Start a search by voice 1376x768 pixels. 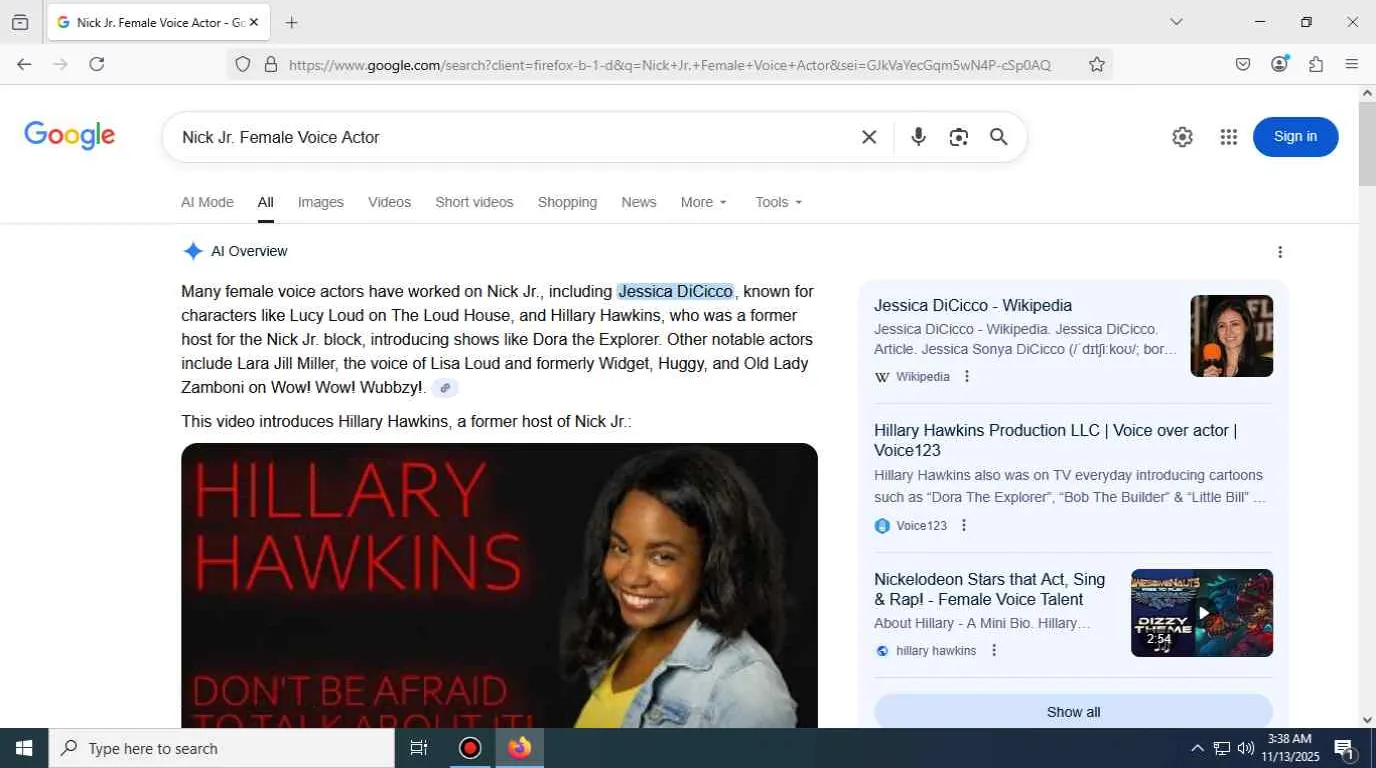(918, 137)
